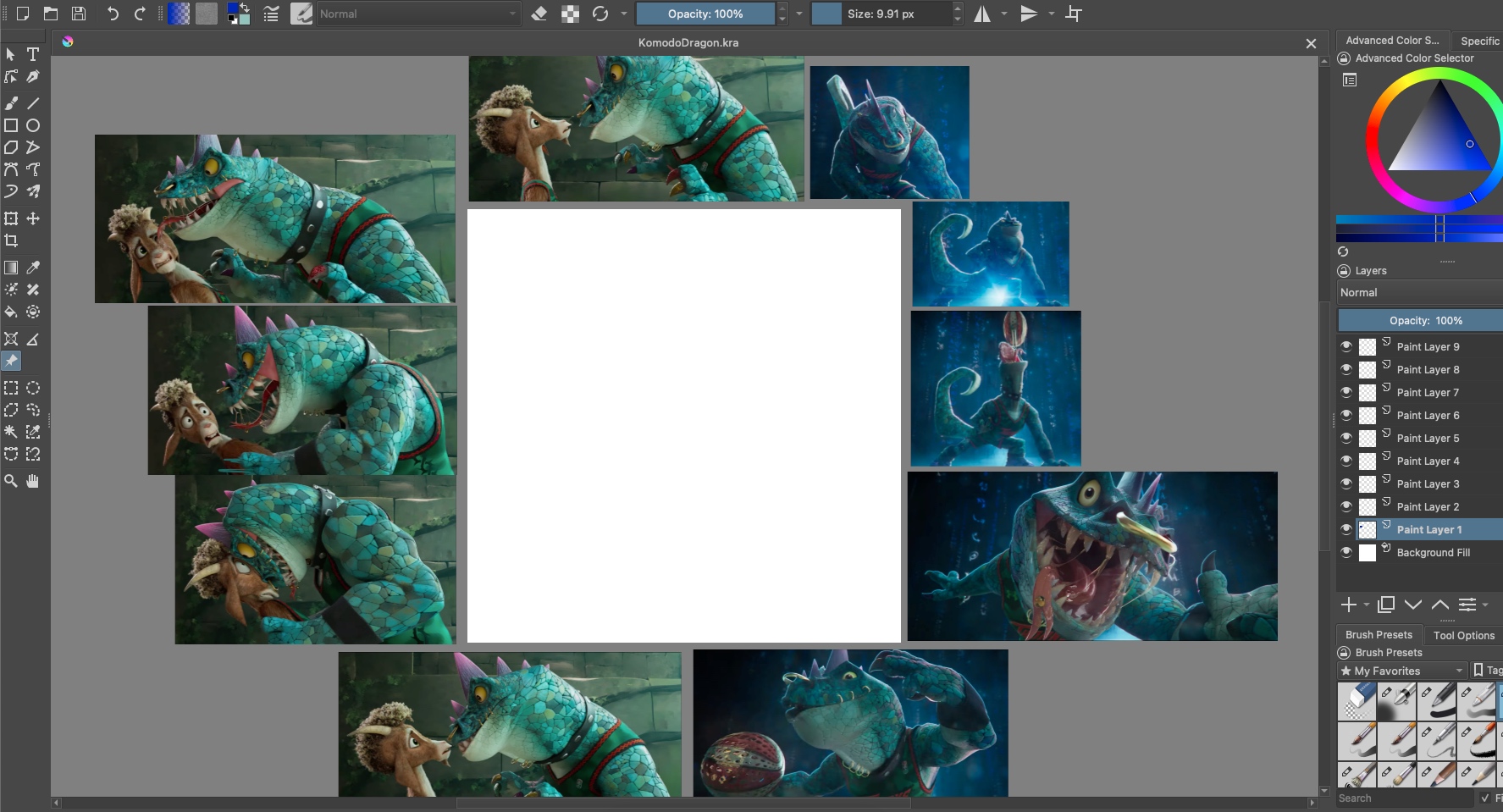The height and width of the screenshot is (812, 1503).
Task: Select the Move tool
Action: pos(33,218)
